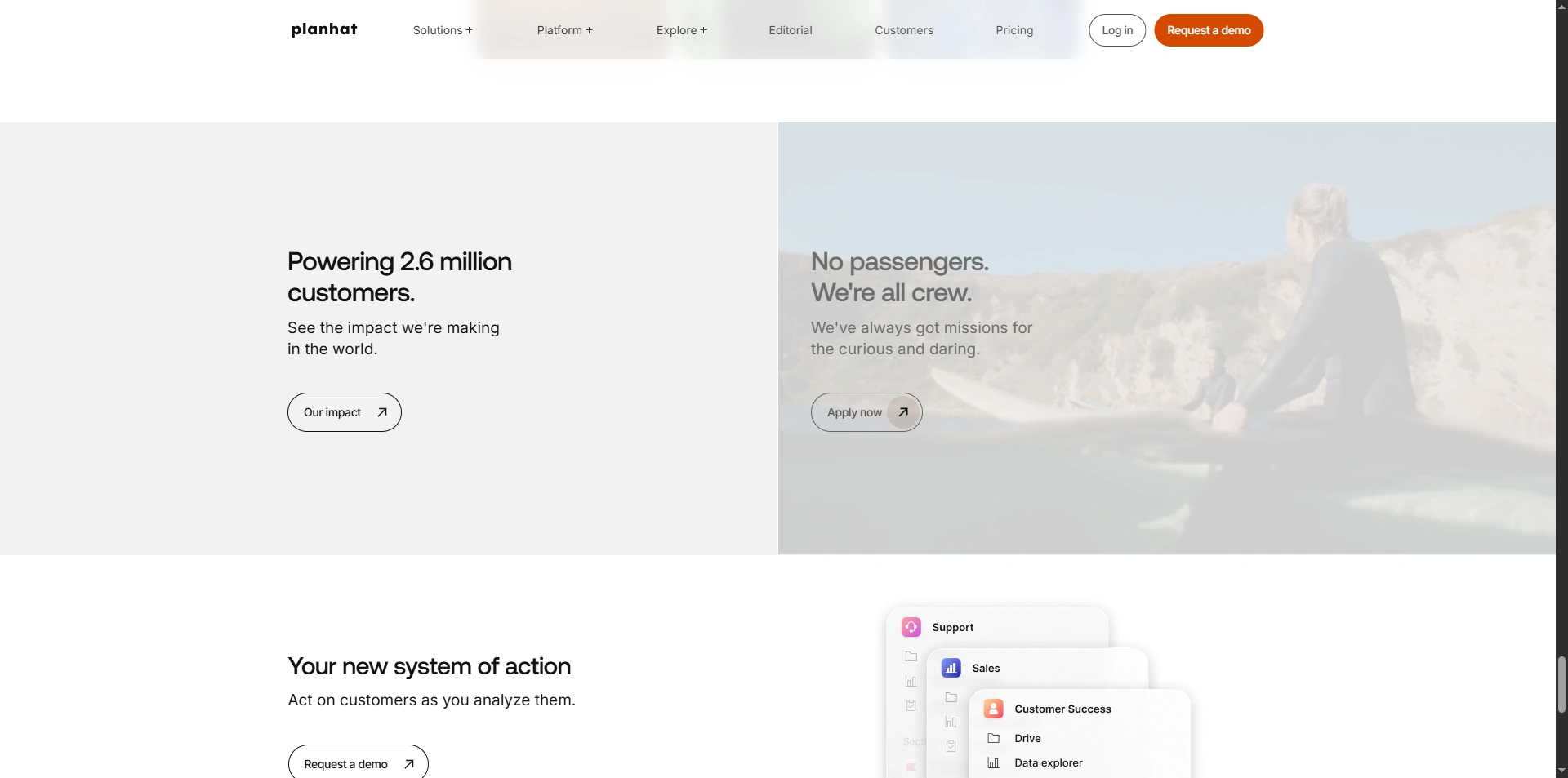The image size is (1568, 778).
Task: Click the page's vertical scrollbar thumb
Action: (x=1561, y=684)
